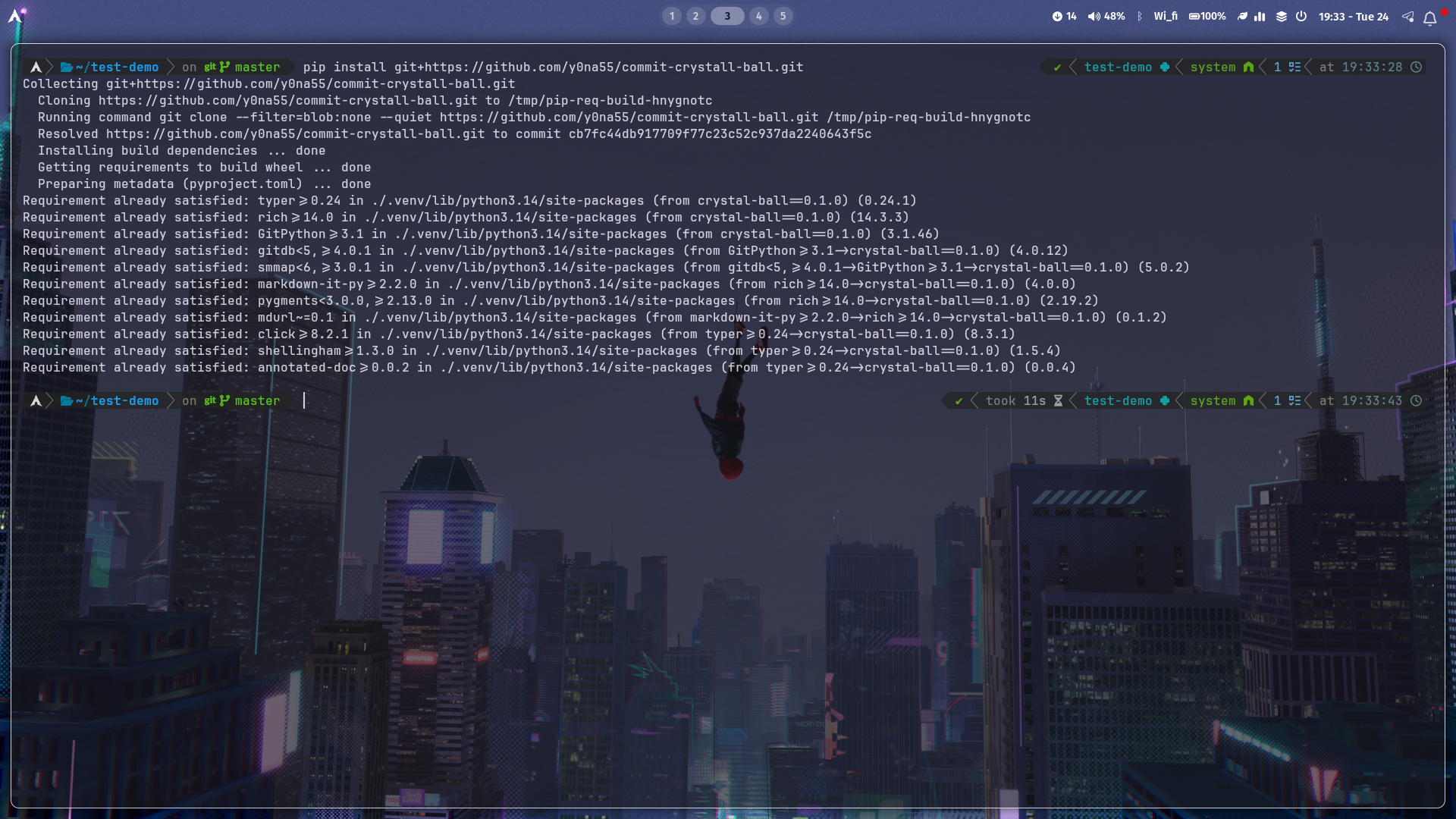Toggle the leaf power-saving mode icon

point(1242,16)
